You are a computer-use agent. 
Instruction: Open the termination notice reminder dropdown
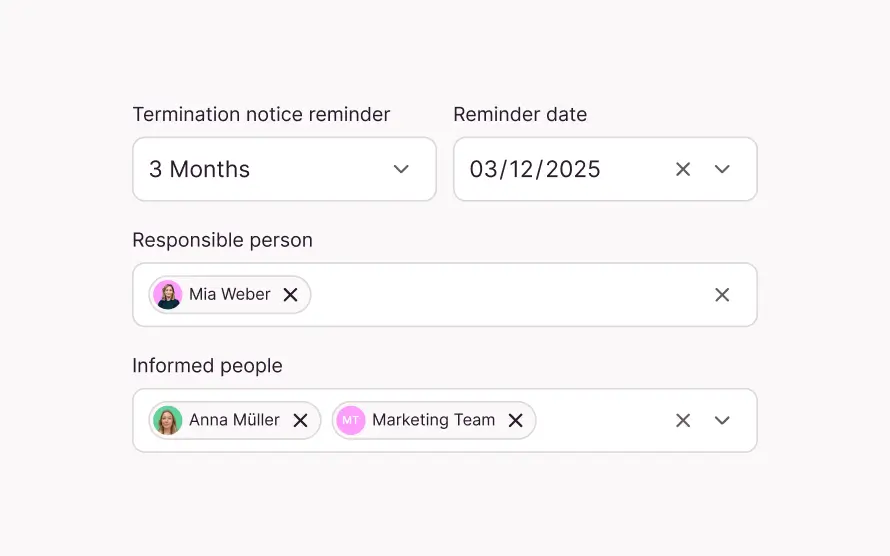click(401, 170)
